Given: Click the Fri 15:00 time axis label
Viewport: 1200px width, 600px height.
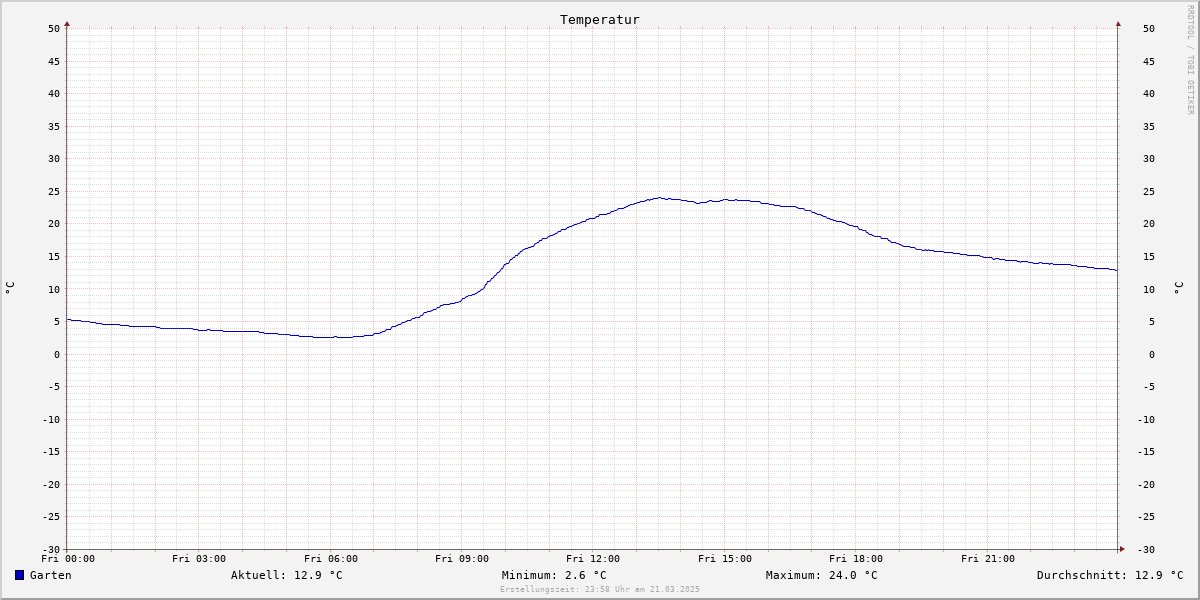Looking at the screenshot, I should click(x=725, y=559).
